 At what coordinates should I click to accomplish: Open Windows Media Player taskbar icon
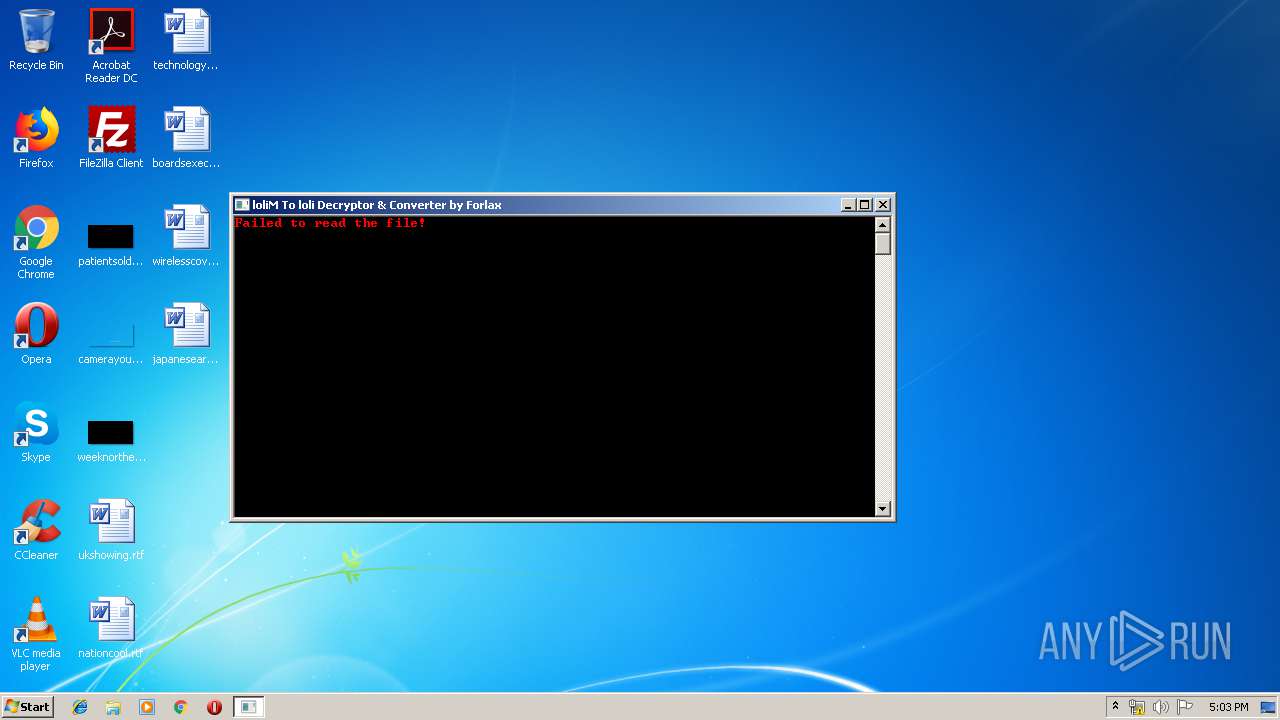[x=147, y=707]
